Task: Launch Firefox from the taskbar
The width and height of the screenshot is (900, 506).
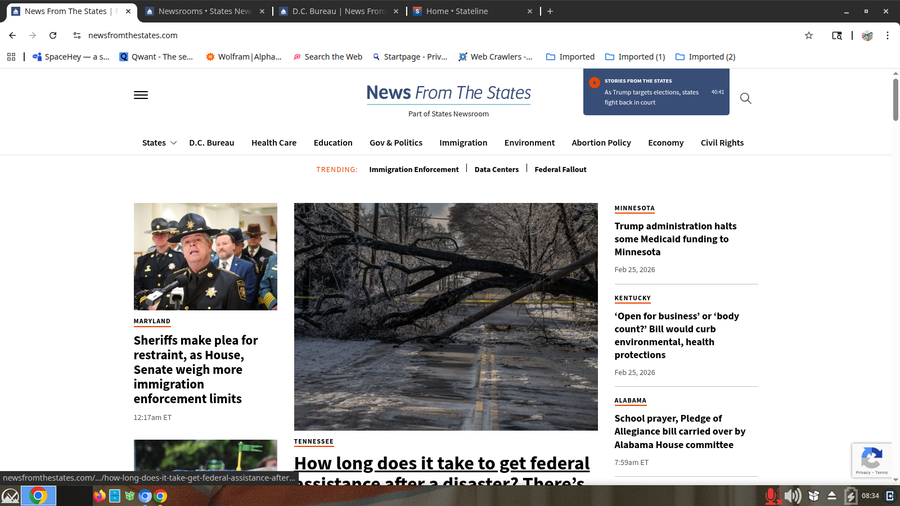Action: [x=100, y=495]
